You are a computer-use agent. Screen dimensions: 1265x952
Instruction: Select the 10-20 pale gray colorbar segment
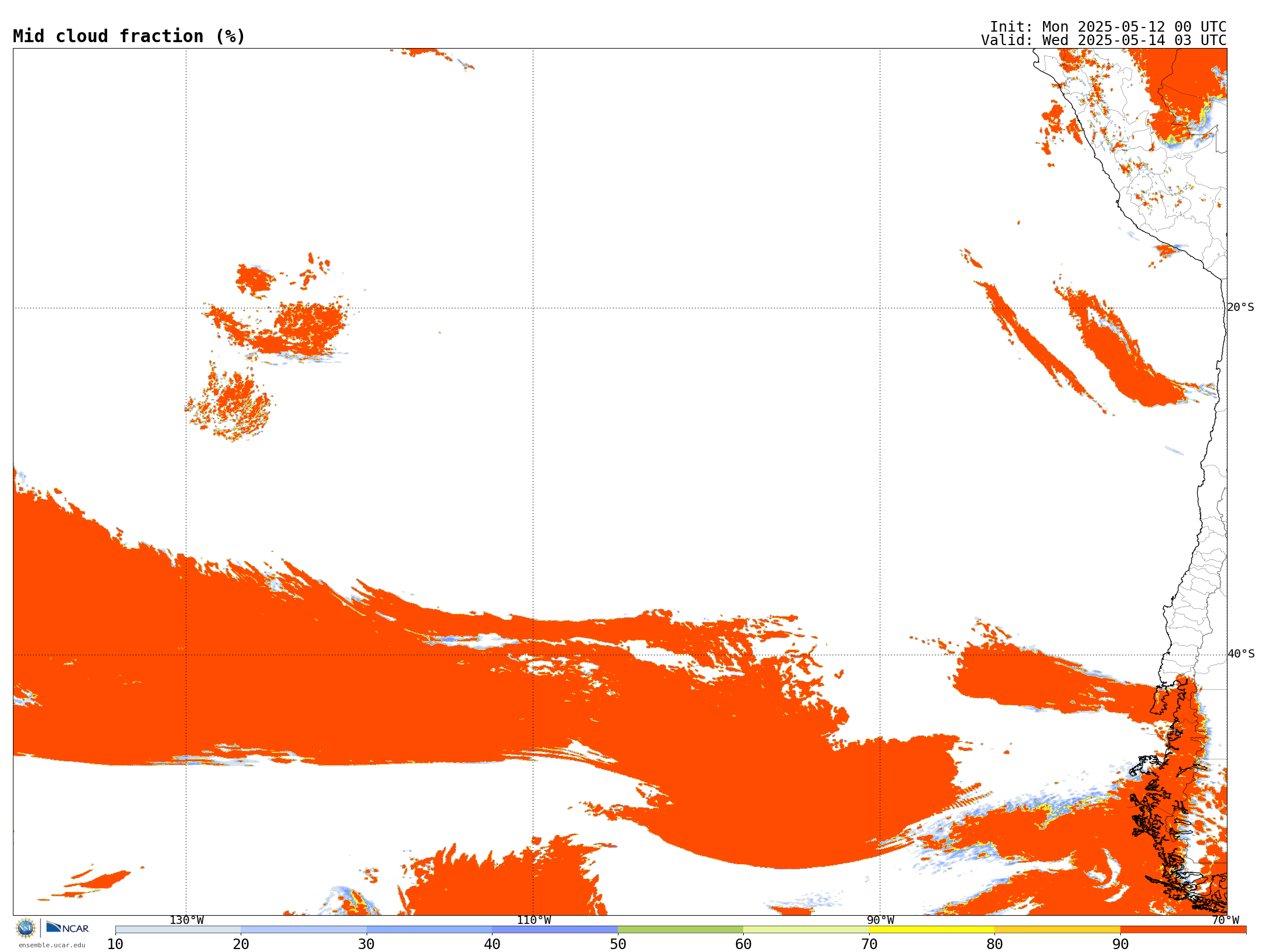coord(178,930)
